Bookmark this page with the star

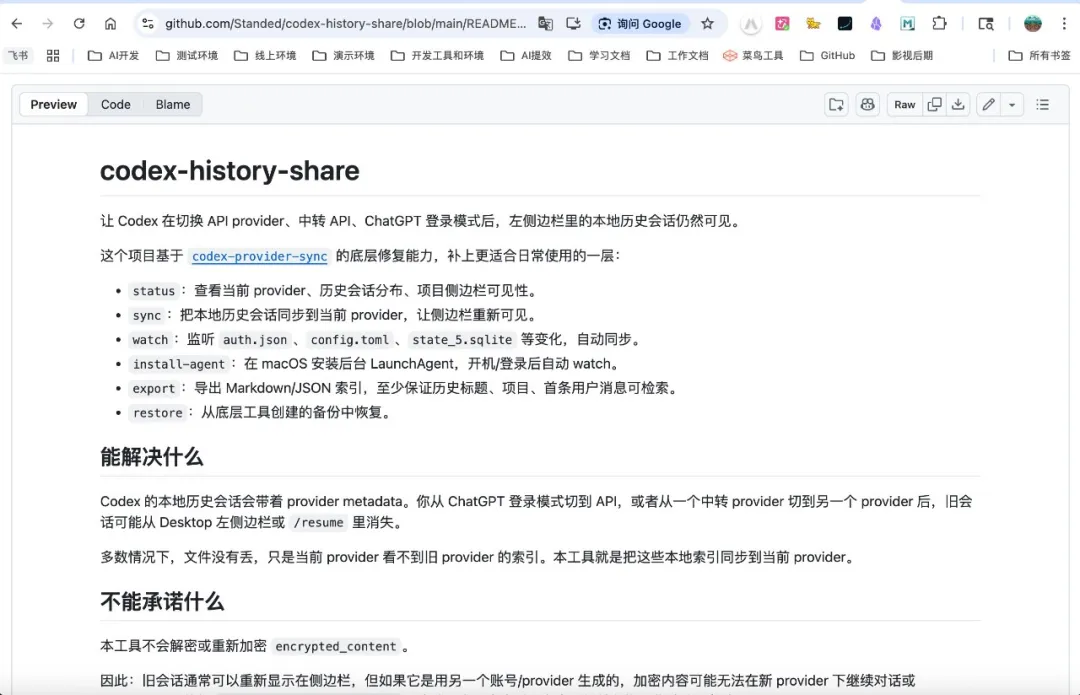click(x=707, y=23)
